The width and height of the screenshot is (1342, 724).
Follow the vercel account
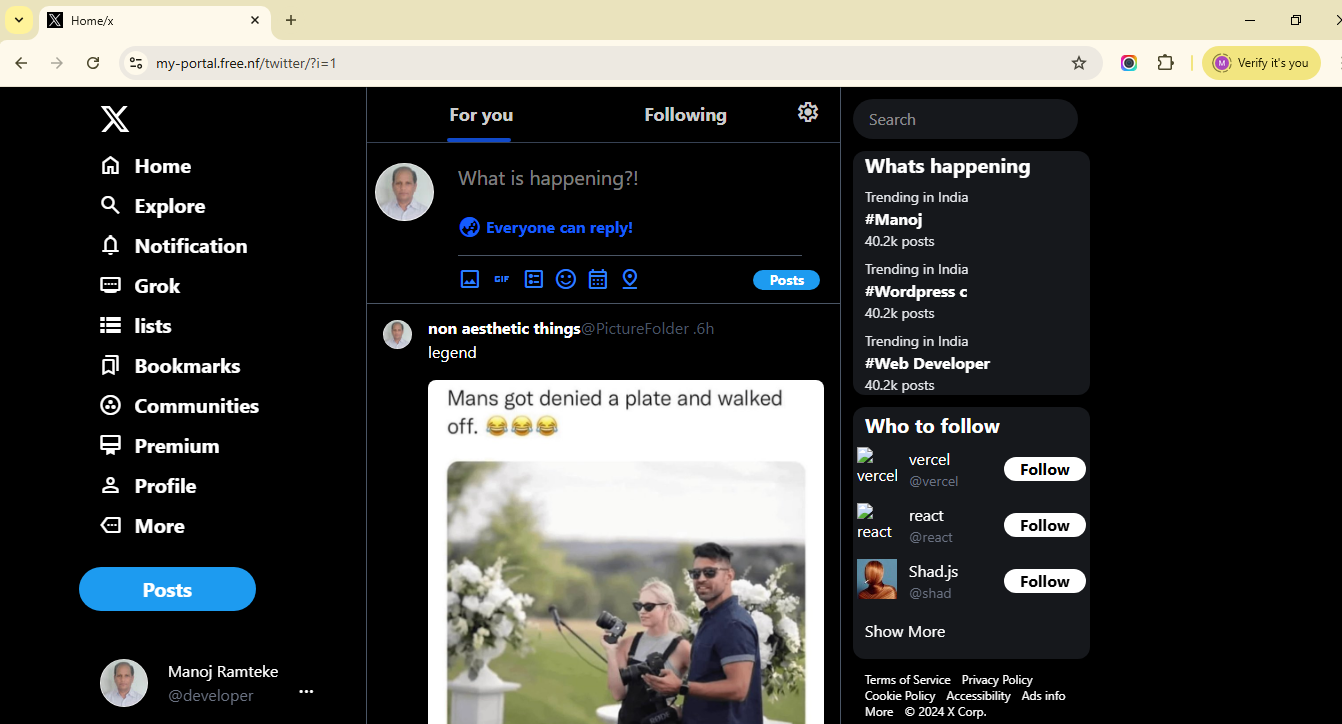pyautogui.click(x=1044, y=469)
